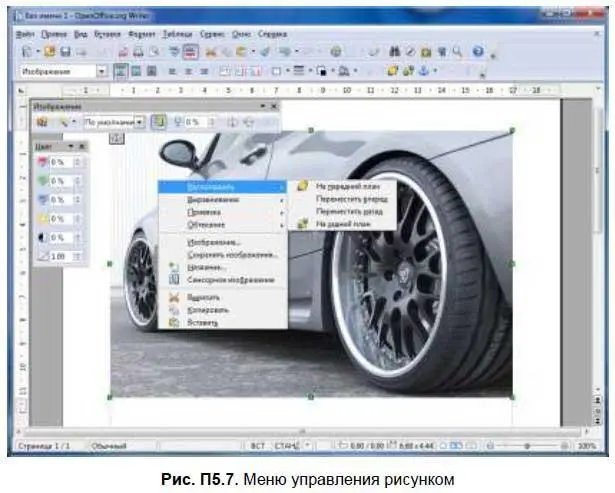Click the New document icon
The image size is (615, 493).
[x=27, y=51]
